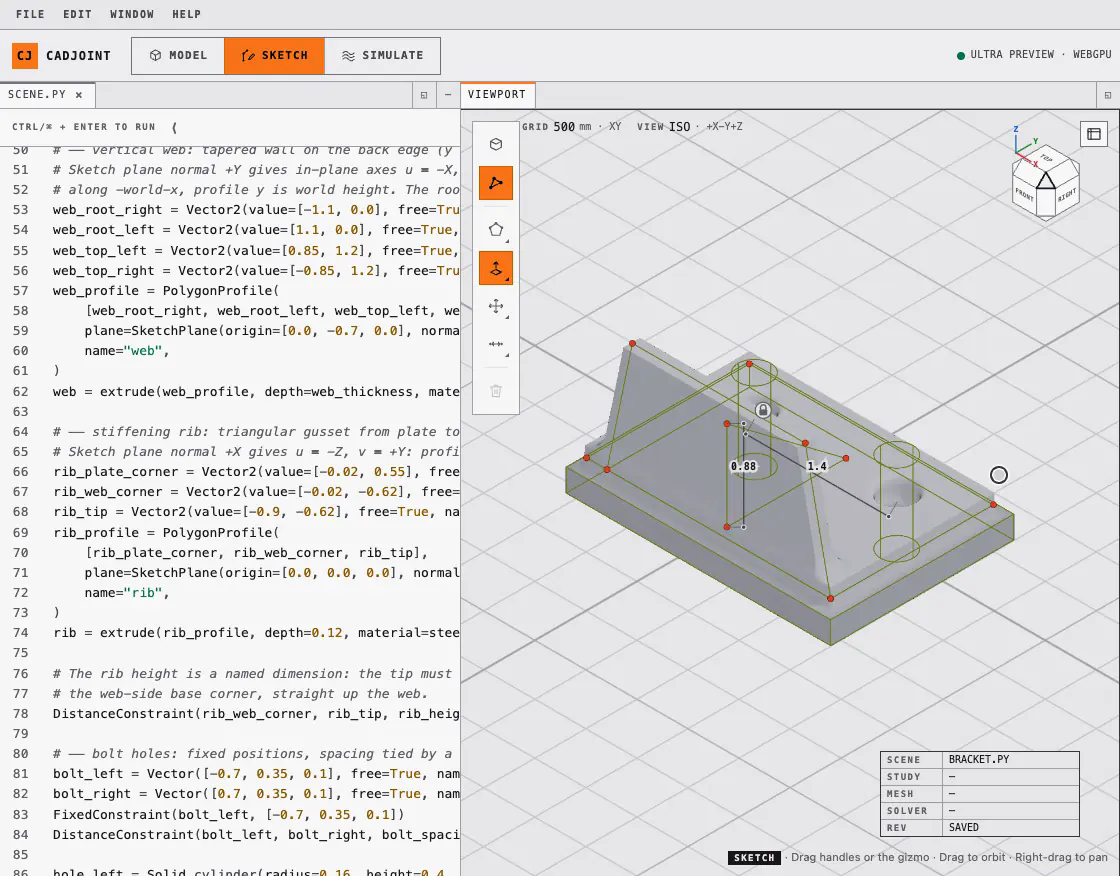The image size is (1120, 876).
Task: Click line 78 DistanceConstraint rib_web_corner
Action: (256, 714)
